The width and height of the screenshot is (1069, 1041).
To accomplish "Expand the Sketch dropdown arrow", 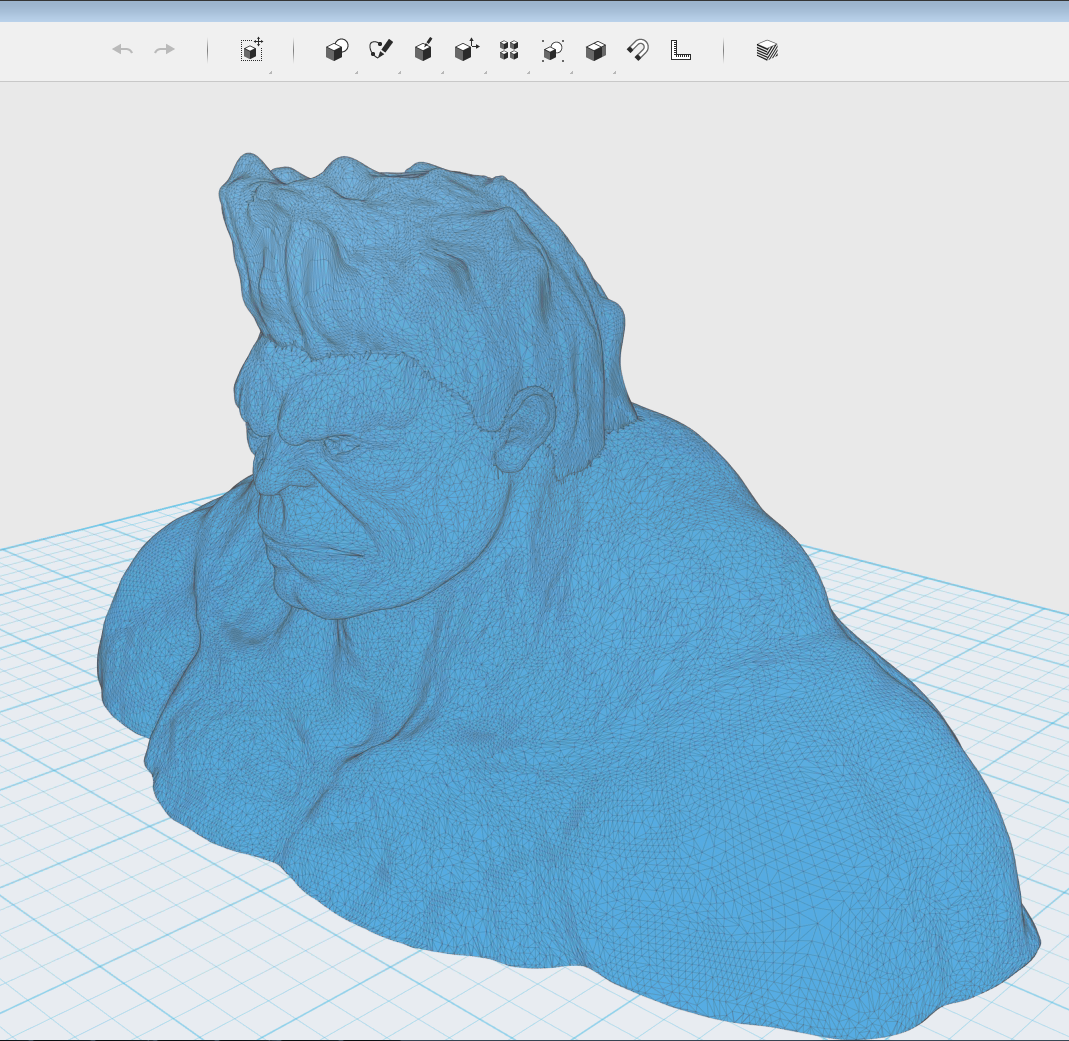I will [400, 72].
